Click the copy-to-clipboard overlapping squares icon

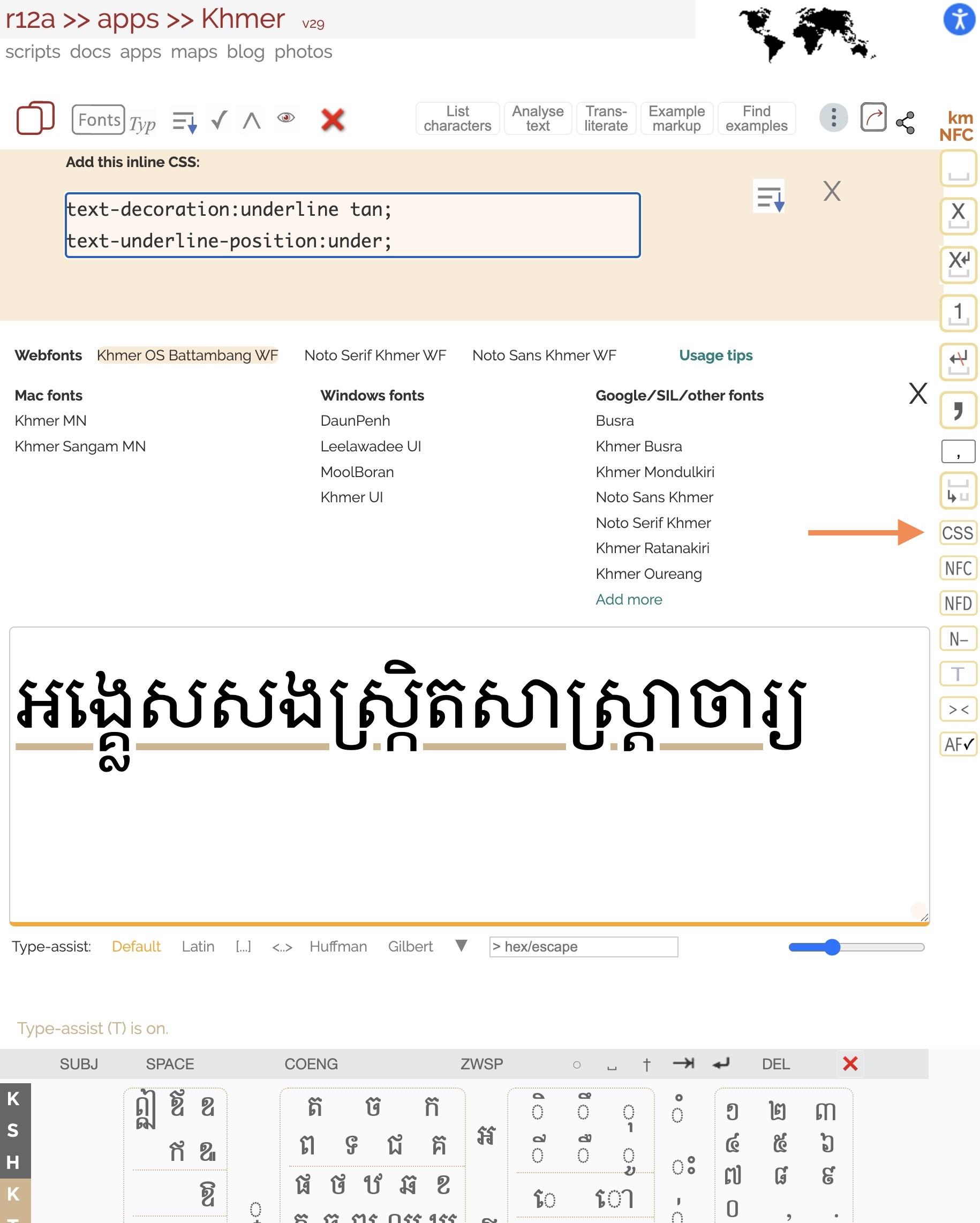(x=35, y=118)
